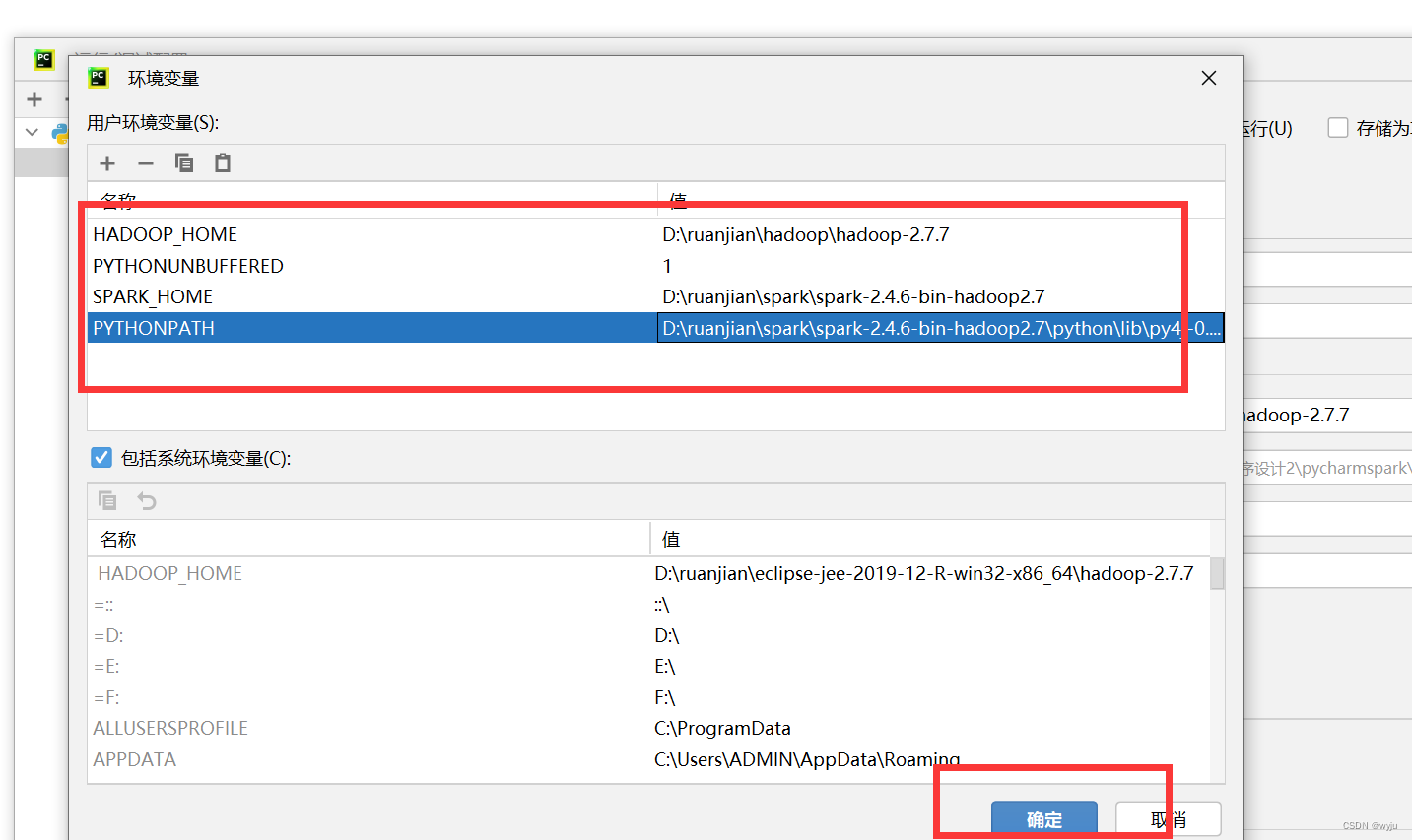Select the SPARK_HOME variable row
This screenshot has height=840, width=1412.
click(655, 296)
